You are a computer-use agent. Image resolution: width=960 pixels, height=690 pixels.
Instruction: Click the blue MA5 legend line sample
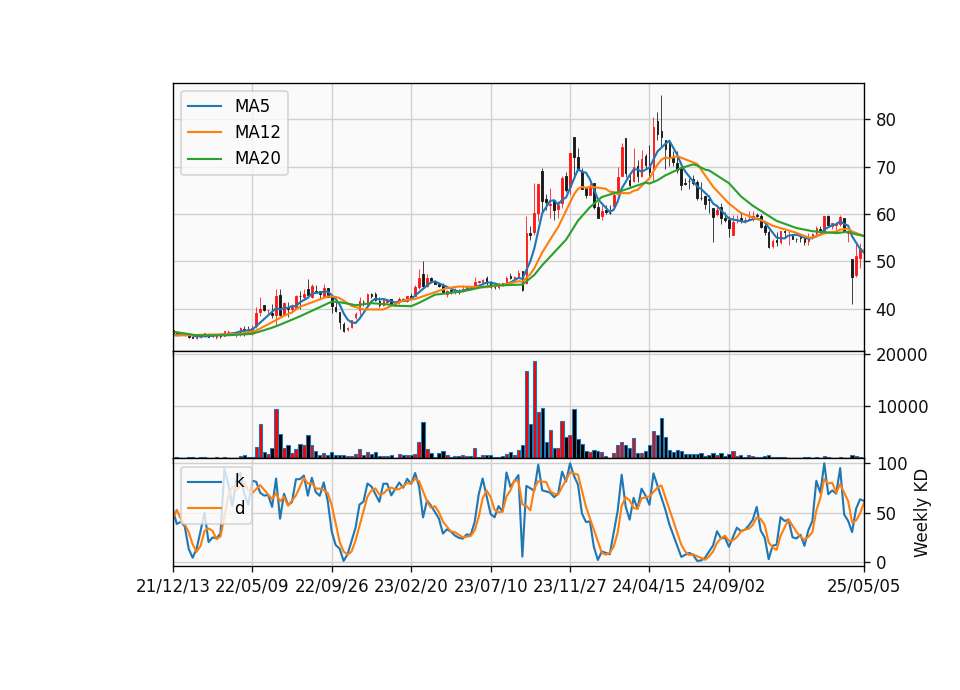point(204,107)
